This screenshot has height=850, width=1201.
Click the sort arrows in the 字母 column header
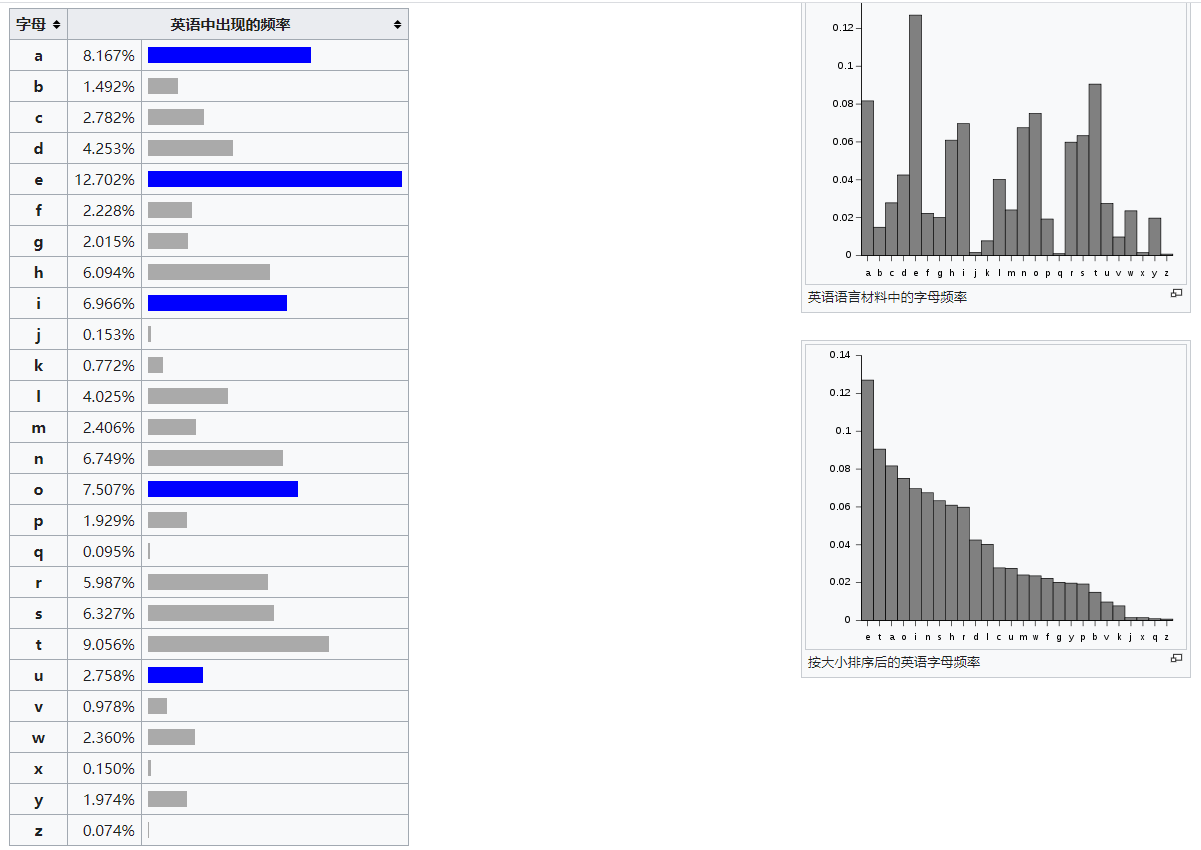pos(57,24)
